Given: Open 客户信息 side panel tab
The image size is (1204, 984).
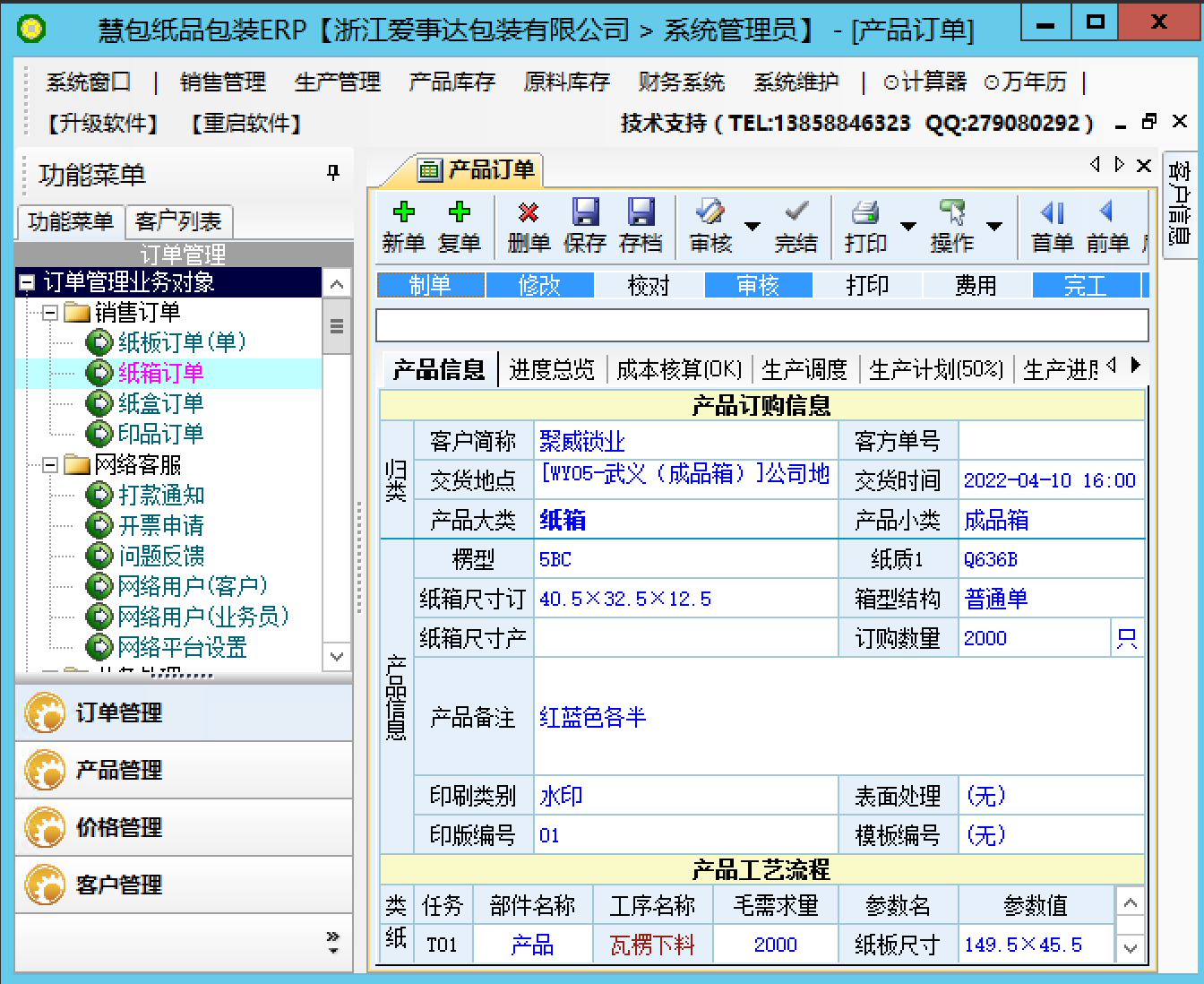Looking at the screenshot, I should (x=1179, y=204).
